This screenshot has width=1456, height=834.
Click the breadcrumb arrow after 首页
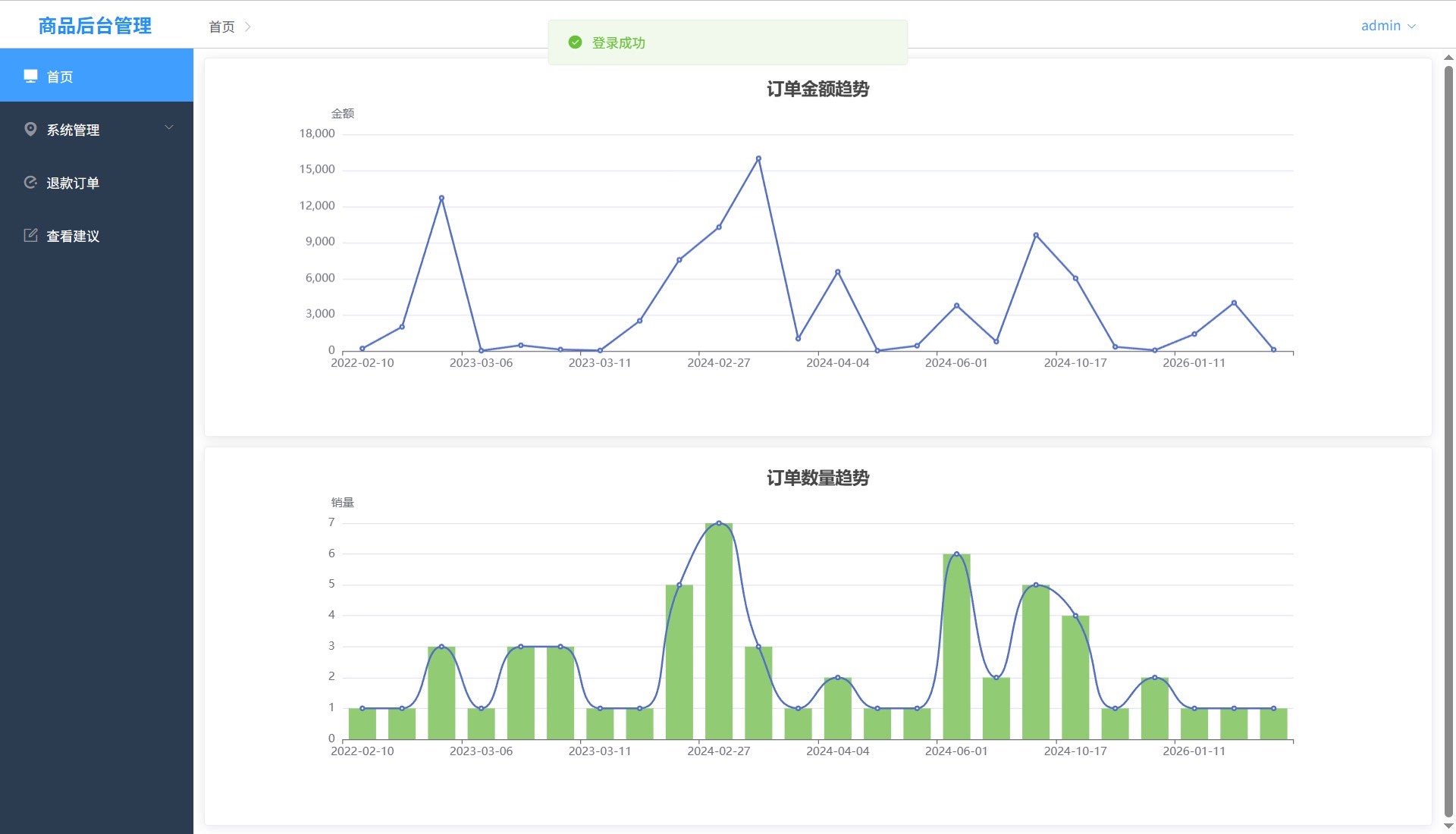(248, 27)
